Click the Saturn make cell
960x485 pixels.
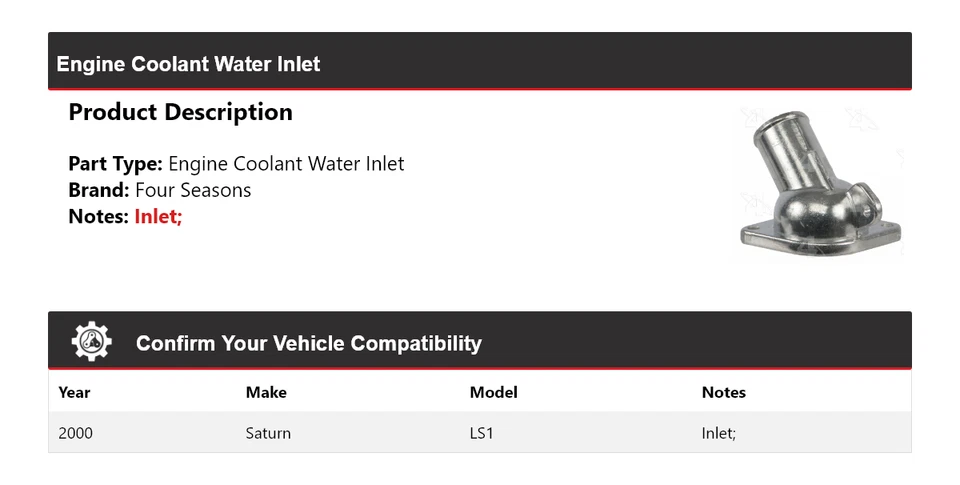coord(268,433)
